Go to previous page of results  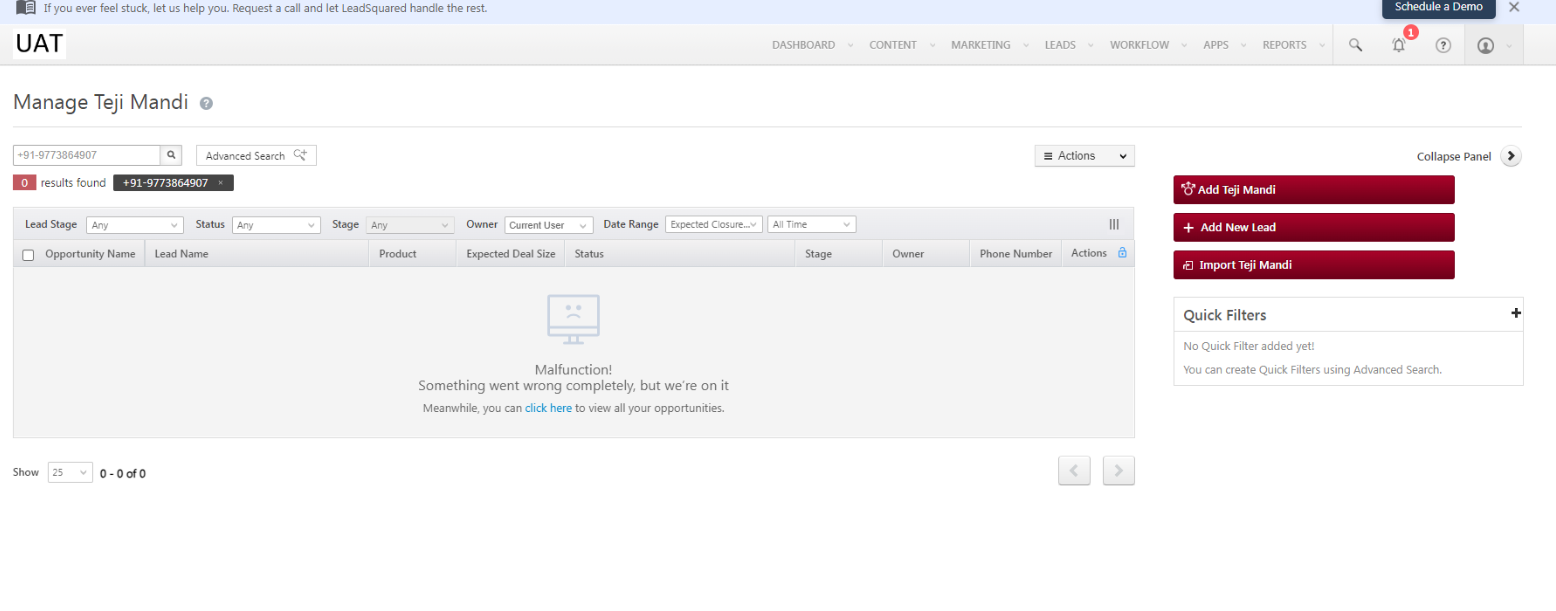point(1074,470)
